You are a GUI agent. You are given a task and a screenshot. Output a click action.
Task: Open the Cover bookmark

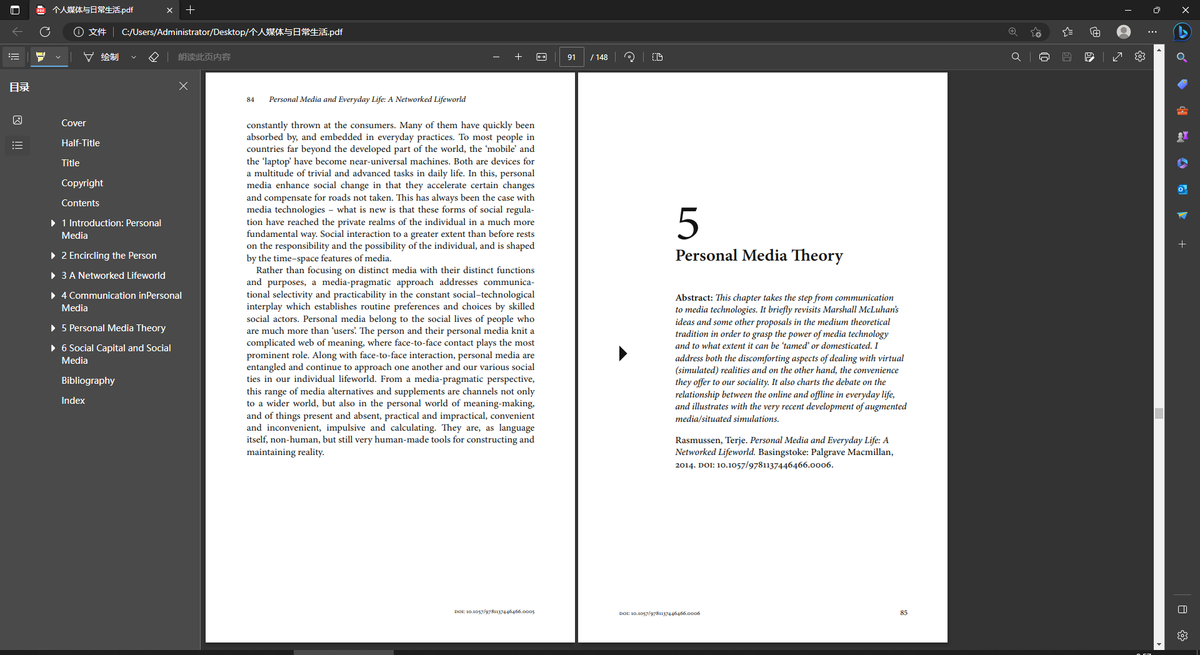click(x=74, y=123)
